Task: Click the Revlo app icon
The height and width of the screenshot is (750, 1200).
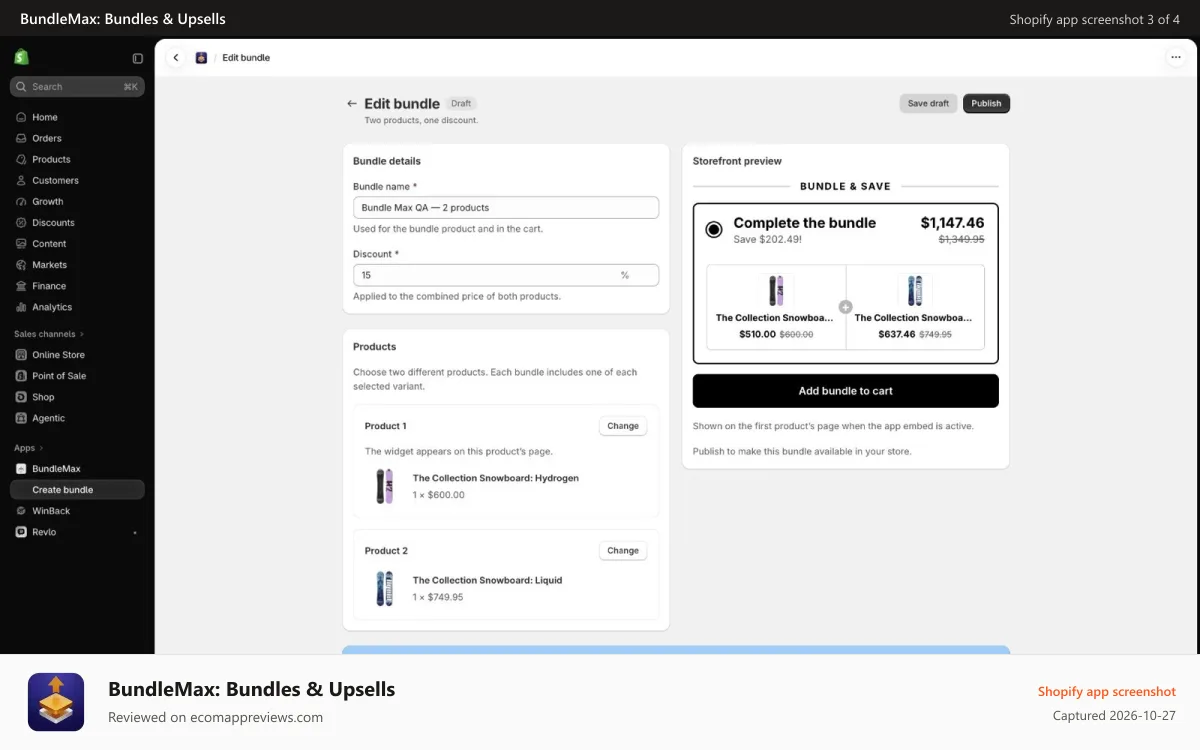Action: click(21, 532)
